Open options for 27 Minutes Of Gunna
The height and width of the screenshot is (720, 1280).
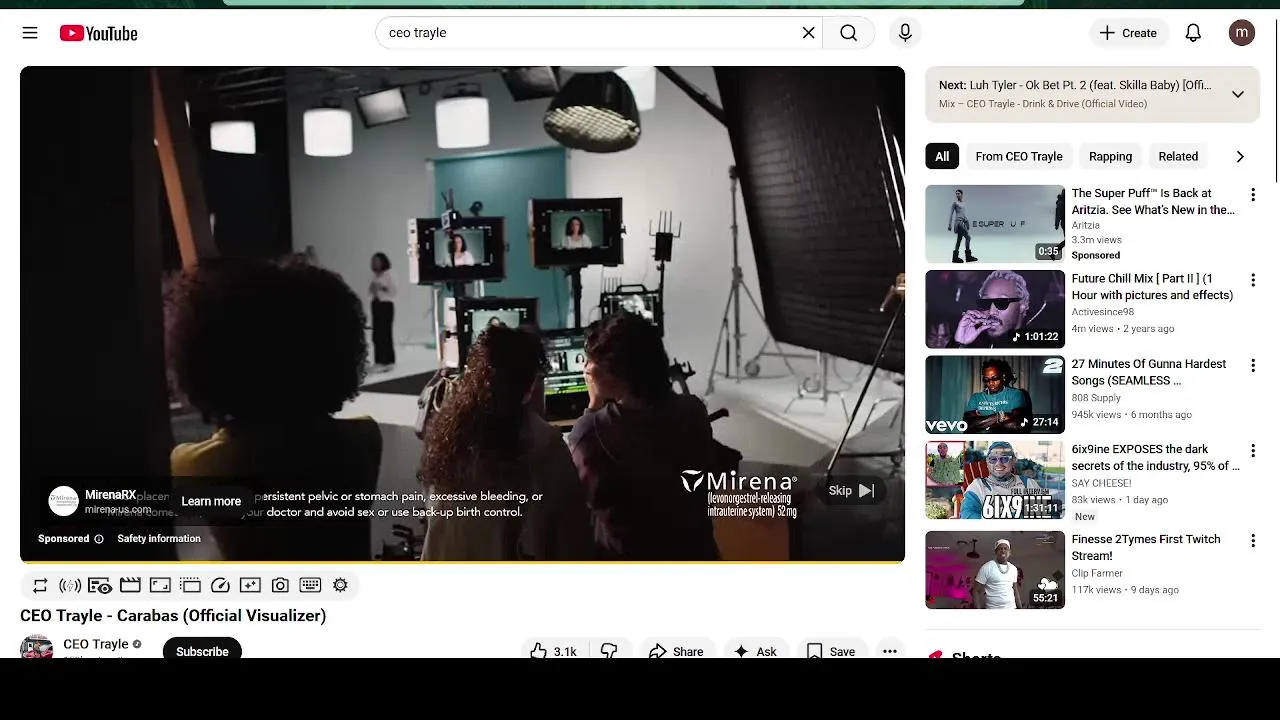coord(1253,366)
